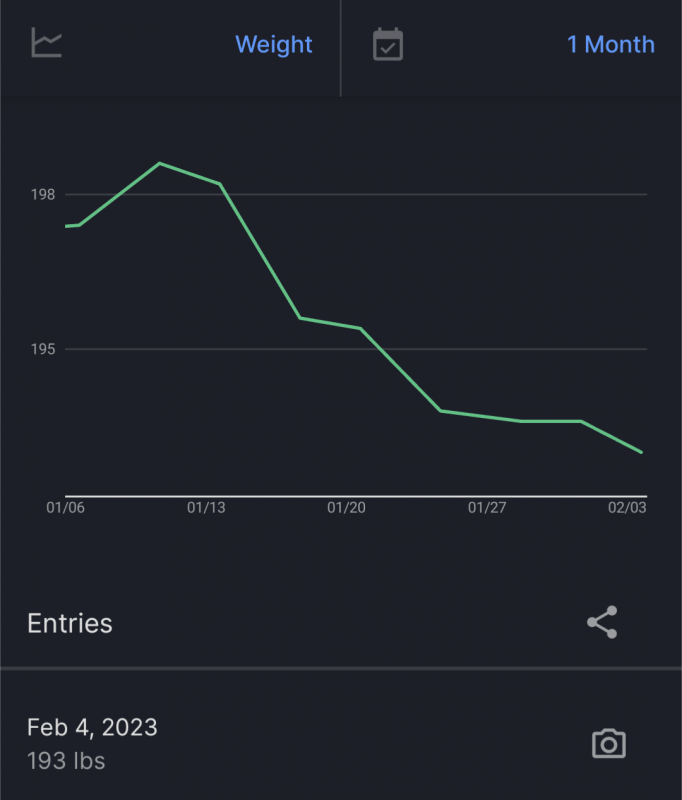Click the 01/20 axis label

[348, 508]
